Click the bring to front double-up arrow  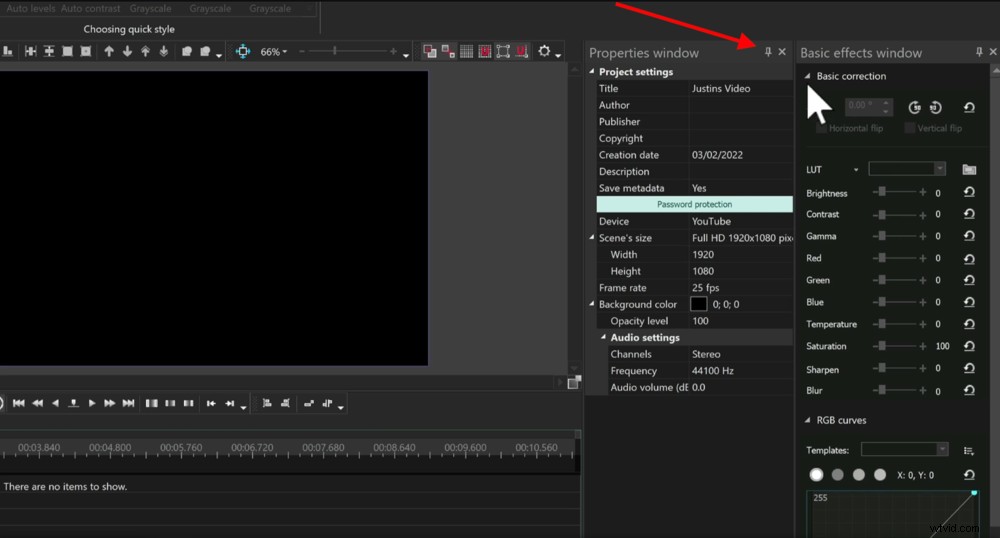tap(145, 51)
